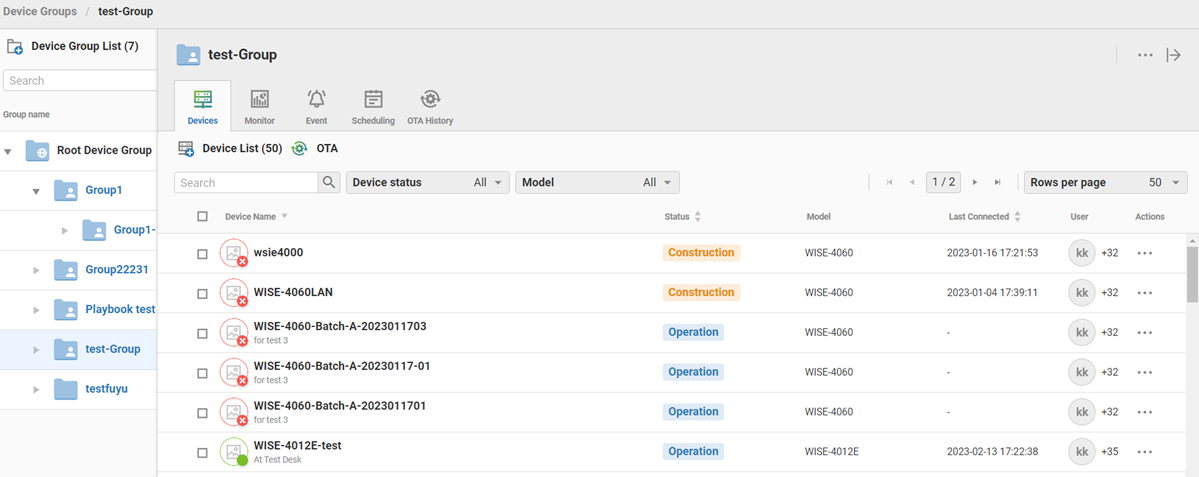Click the device list vertical scrollbar

(1192, 270)
